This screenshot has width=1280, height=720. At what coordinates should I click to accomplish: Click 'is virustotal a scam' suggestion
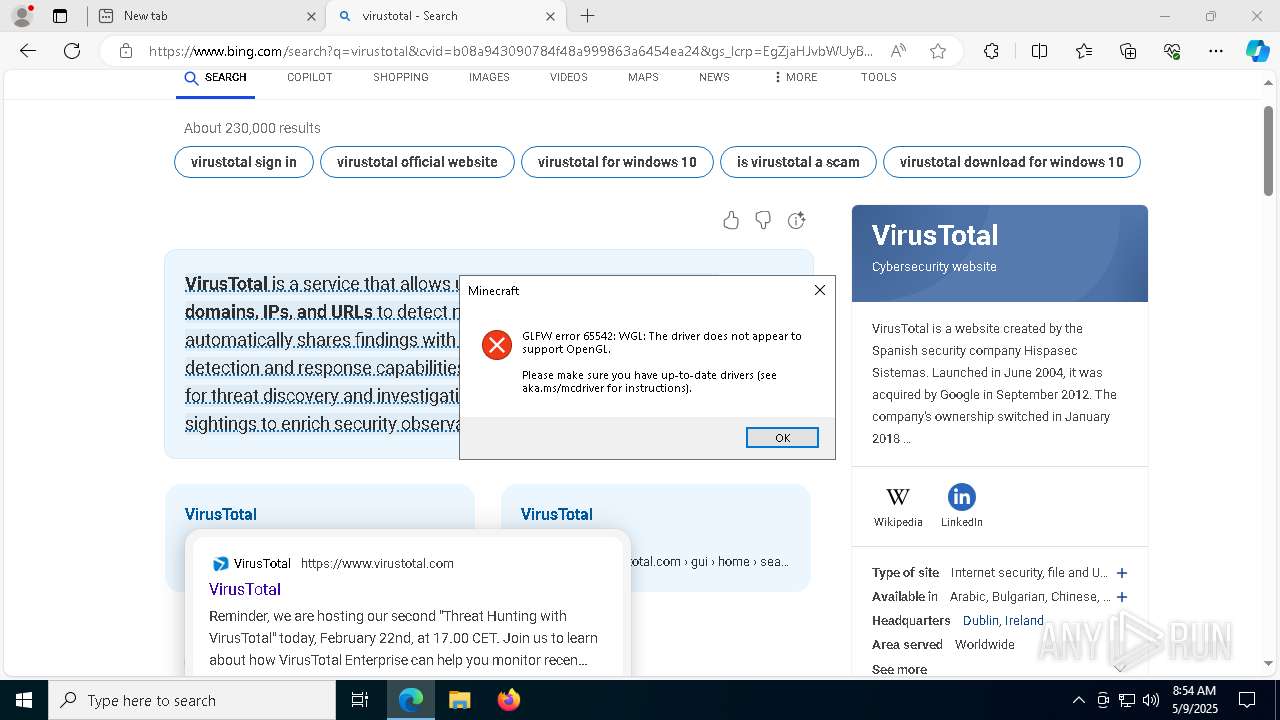[x=798, y=162]
